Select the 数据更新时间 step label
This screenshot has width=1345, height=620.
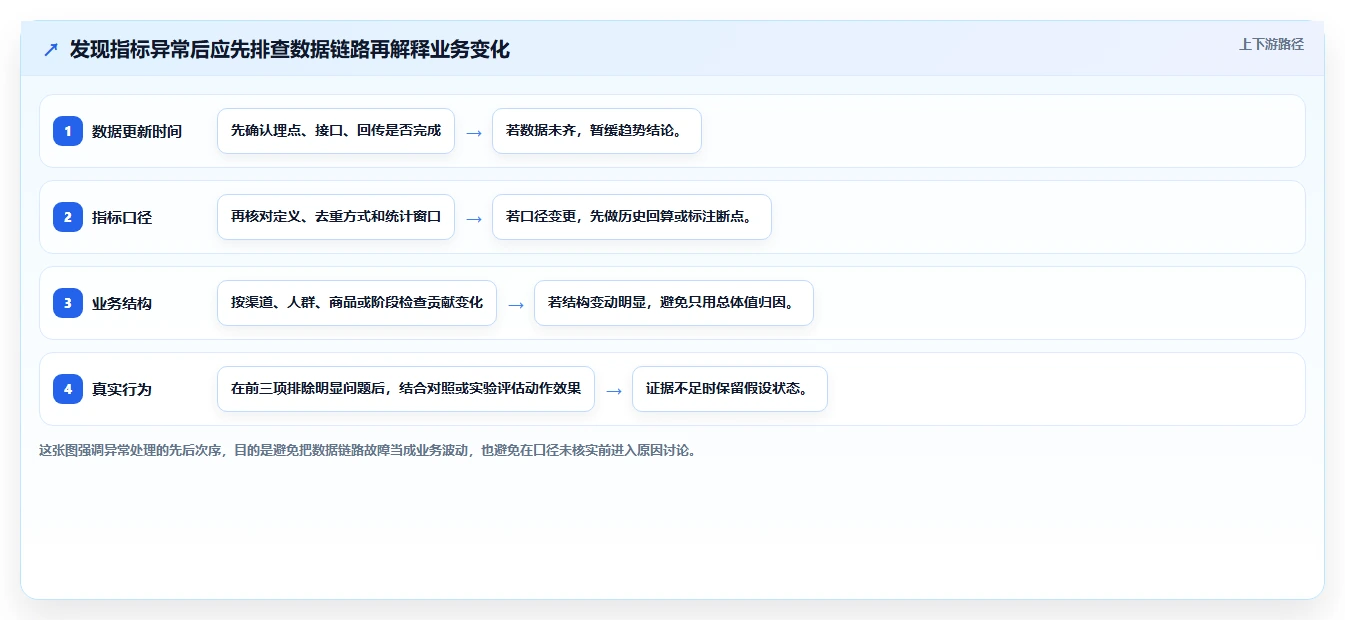[x=137, y=131]
